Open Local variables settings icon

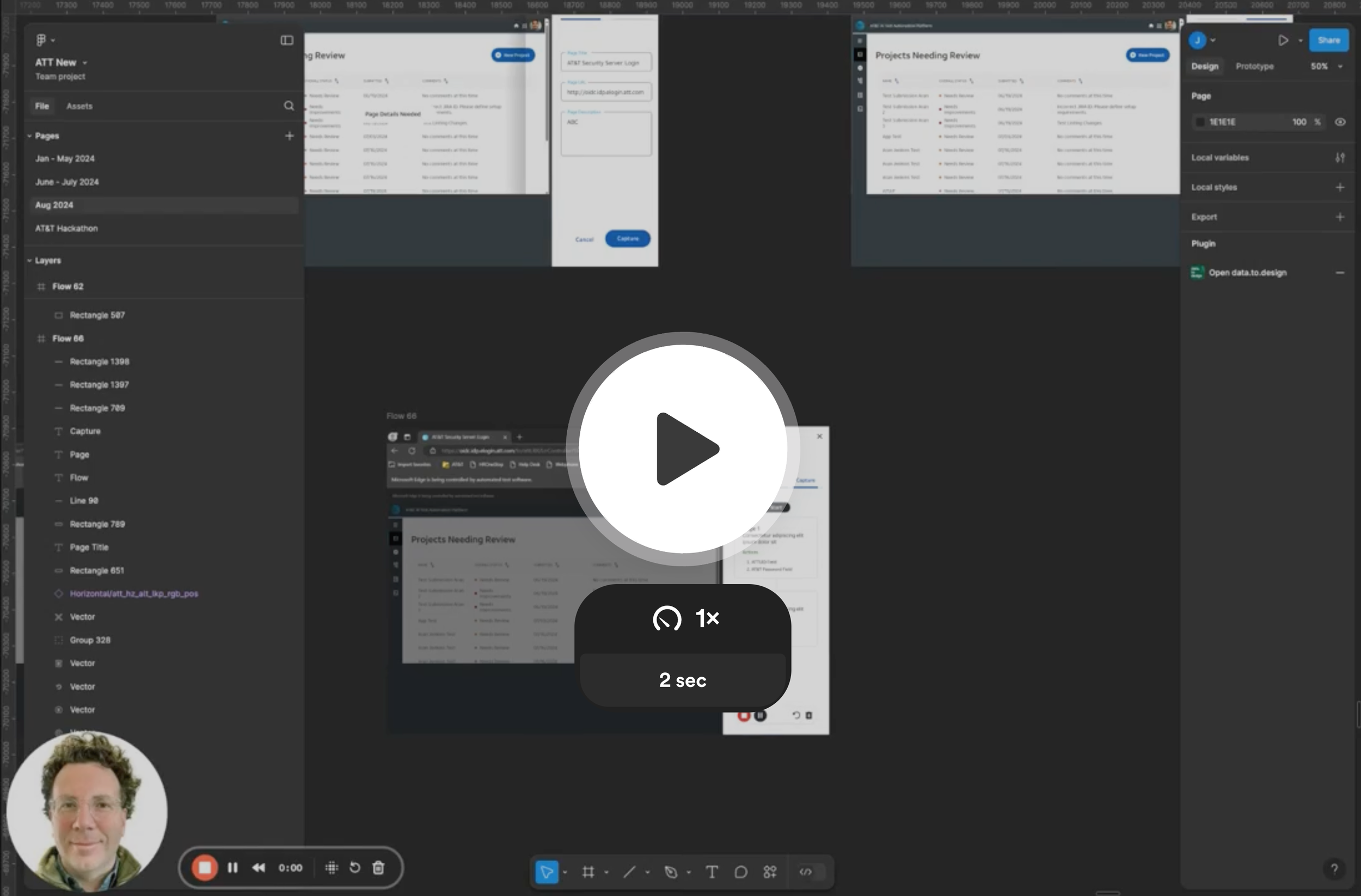point(1340,157)
